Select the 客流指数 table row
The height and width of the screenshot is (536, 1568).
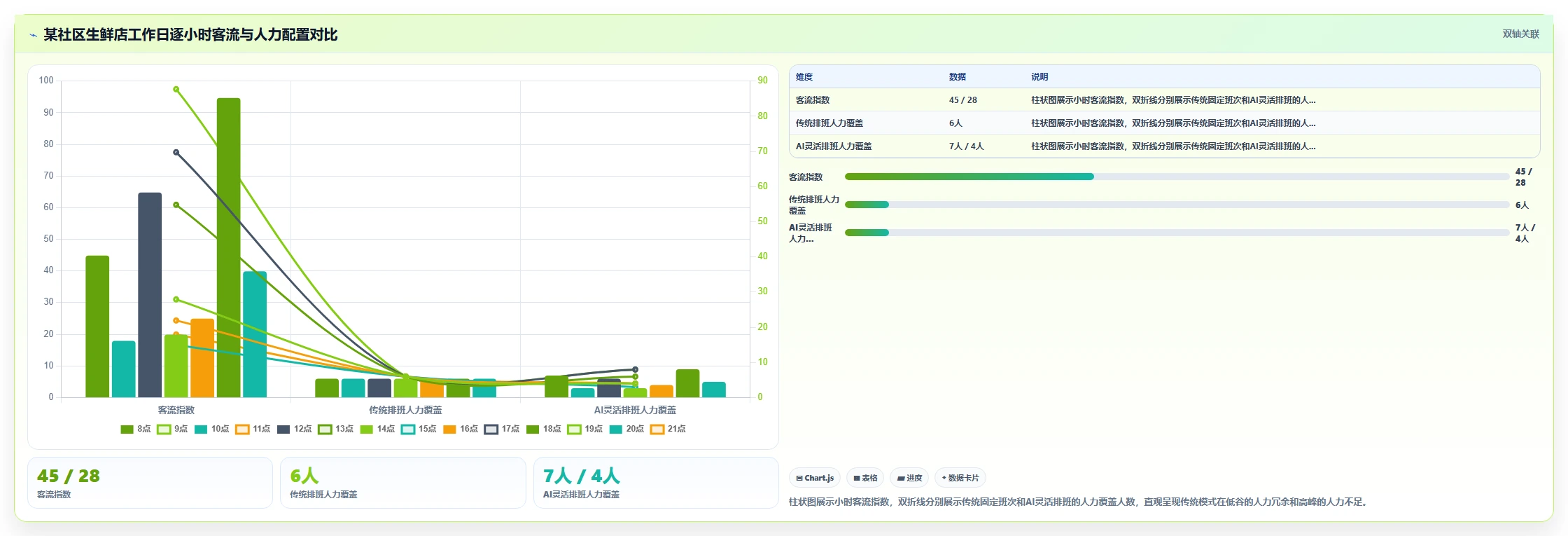pos(1164,99)
